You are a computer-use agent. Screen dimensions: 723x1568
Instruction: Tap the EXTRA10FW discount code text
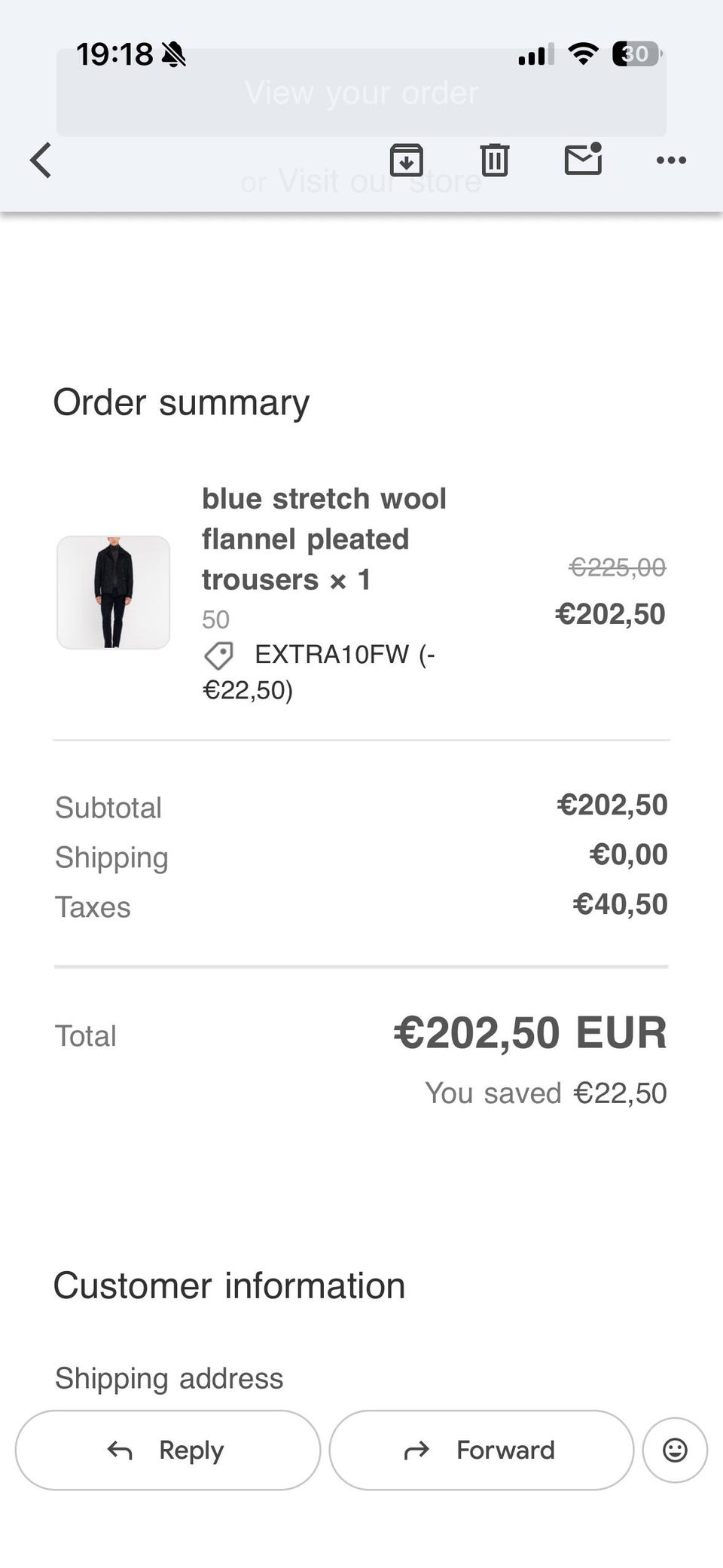click(x=331, y=654)
